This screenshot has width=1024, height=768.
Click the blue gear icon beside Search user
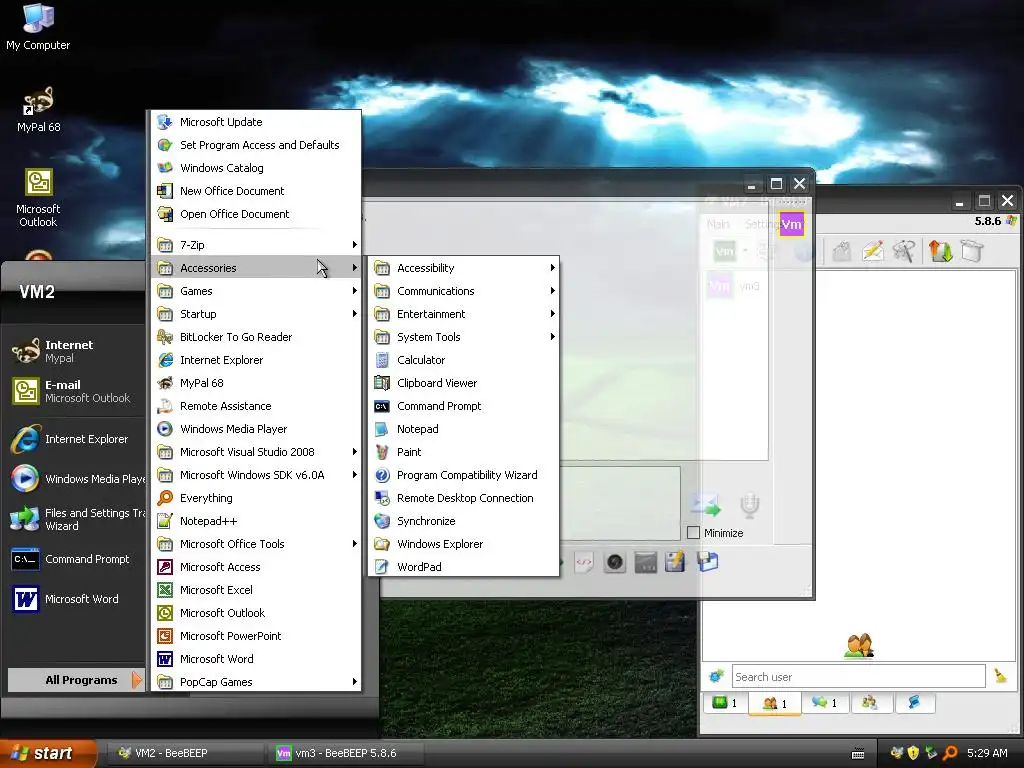pyautogui.click(x=716, y=676)
